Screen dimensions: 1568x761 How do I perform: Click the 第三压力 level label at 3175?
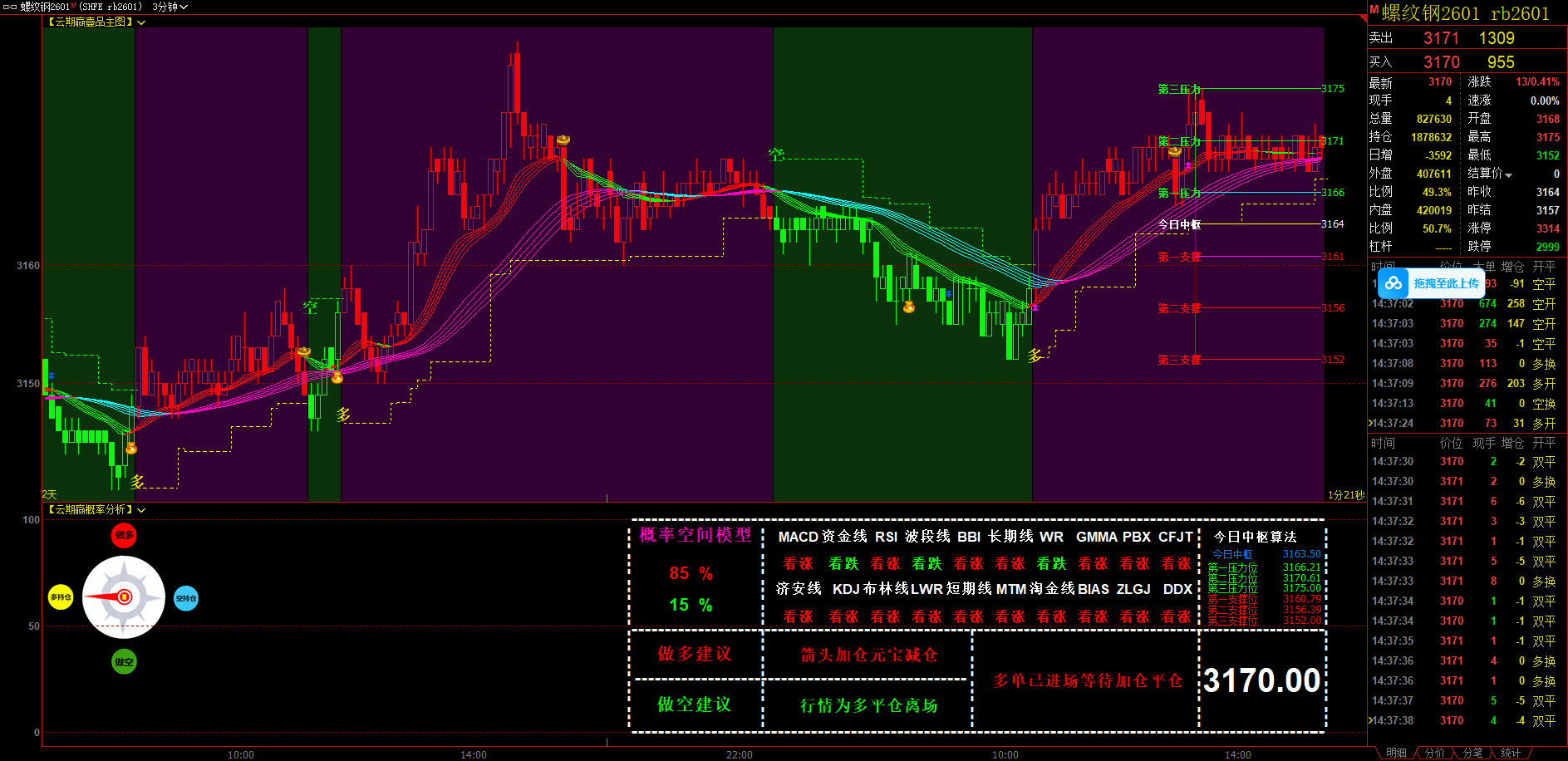tap(1179, 89)
